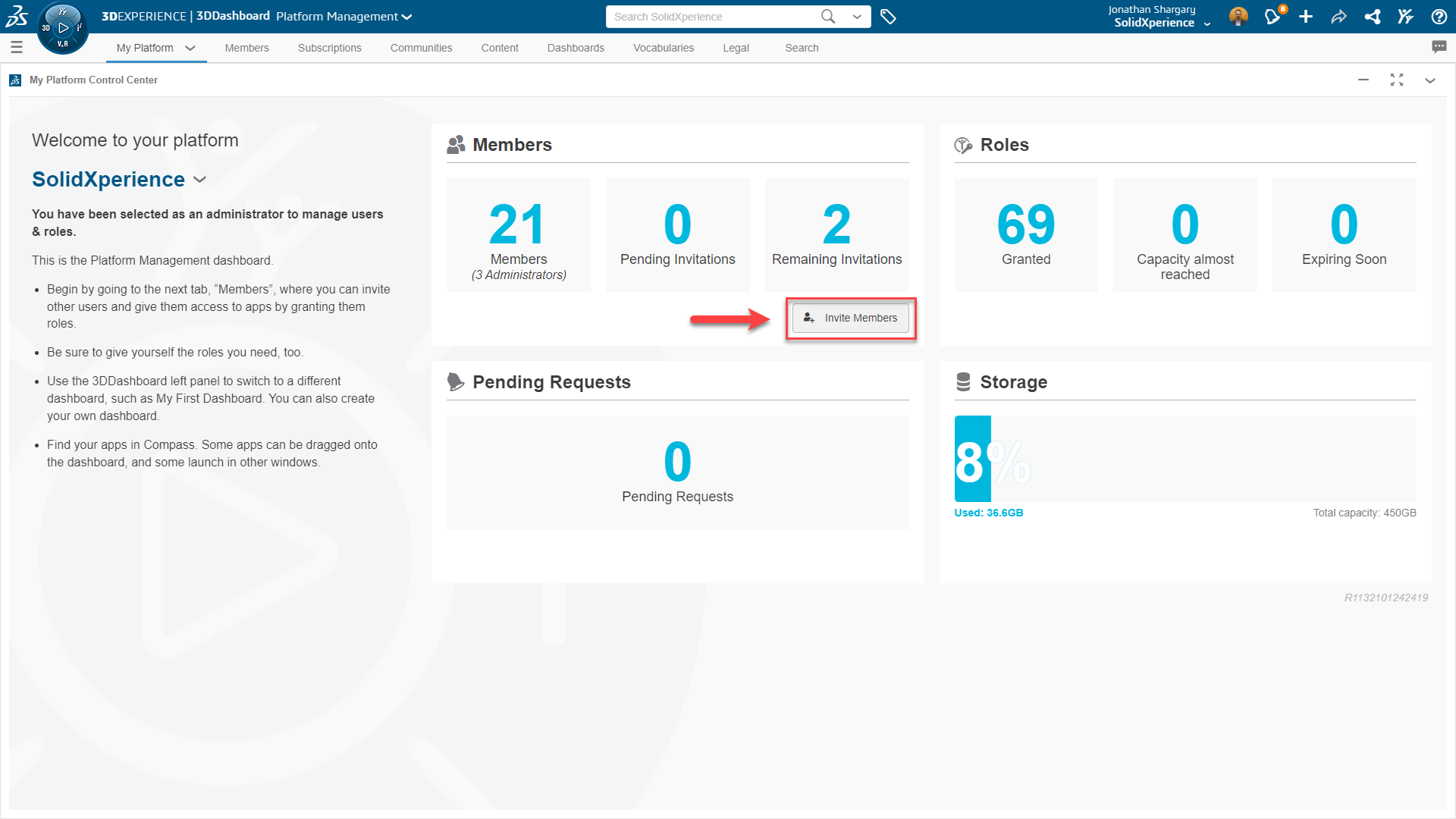Click the Storage database icon
Image resolution: width=1456 pixels, height=819 pixels.
pos(963,382)
